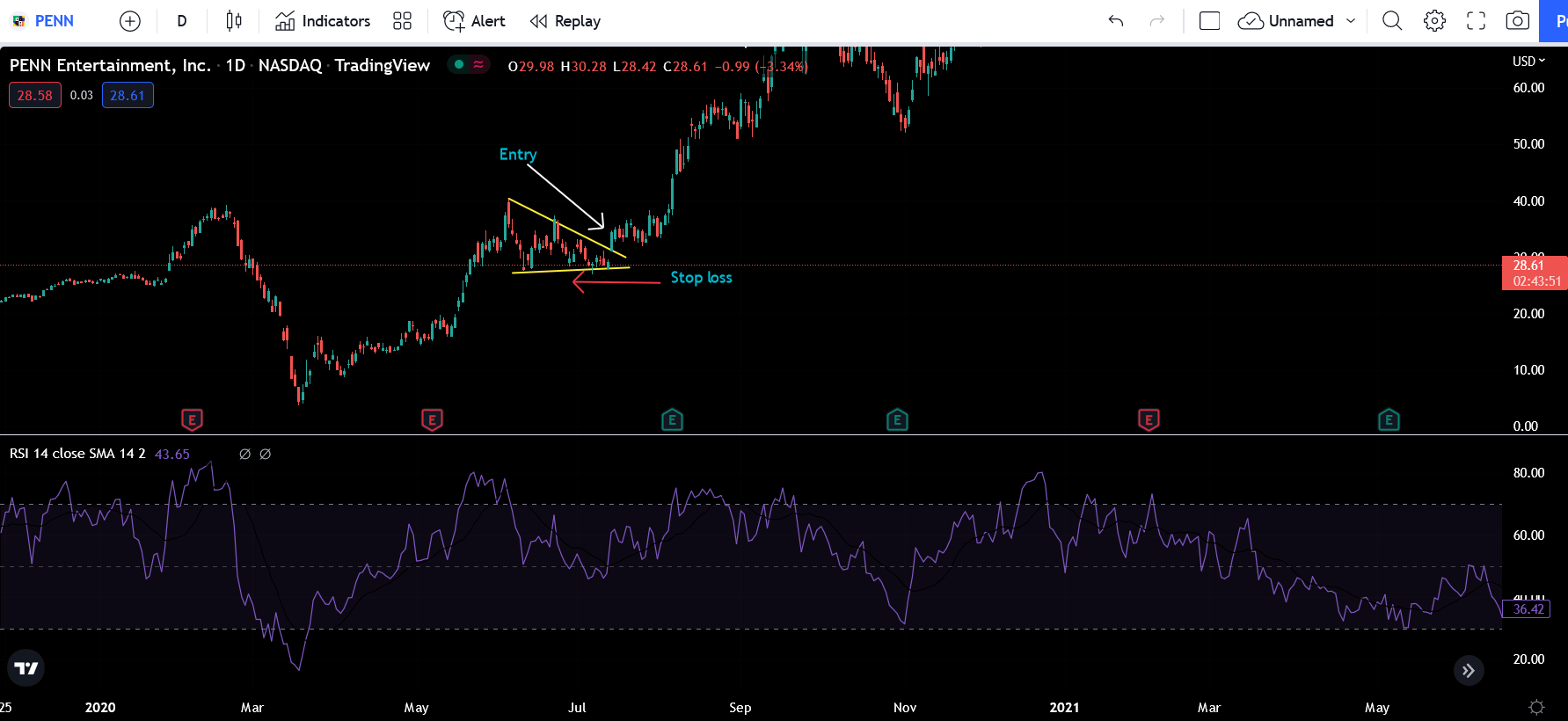Enter fullscreen mode
This screenshot has width=1568, height=721.
pyautogui.click(x=1476, y=21)
